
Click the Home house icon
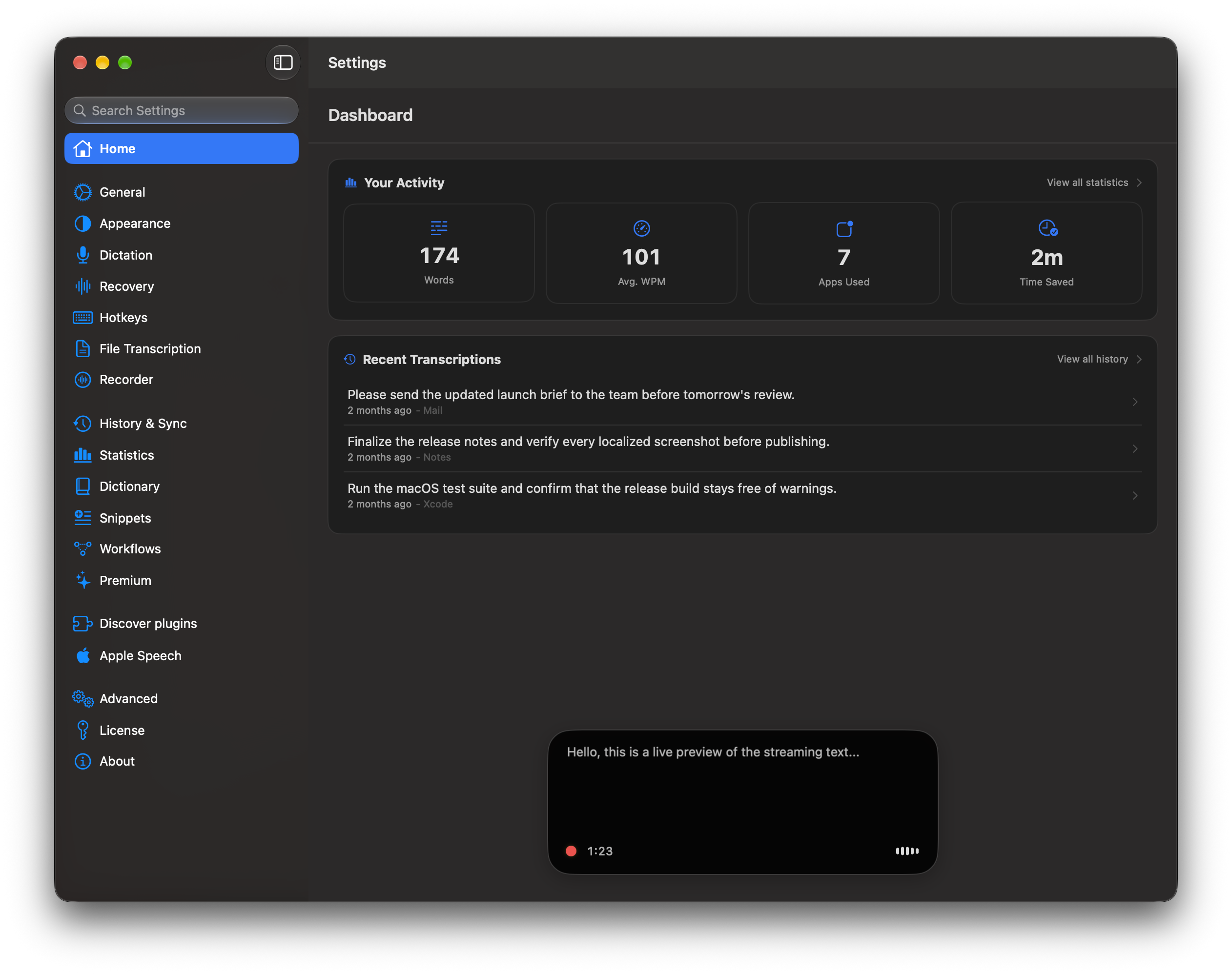click(82, 148)
